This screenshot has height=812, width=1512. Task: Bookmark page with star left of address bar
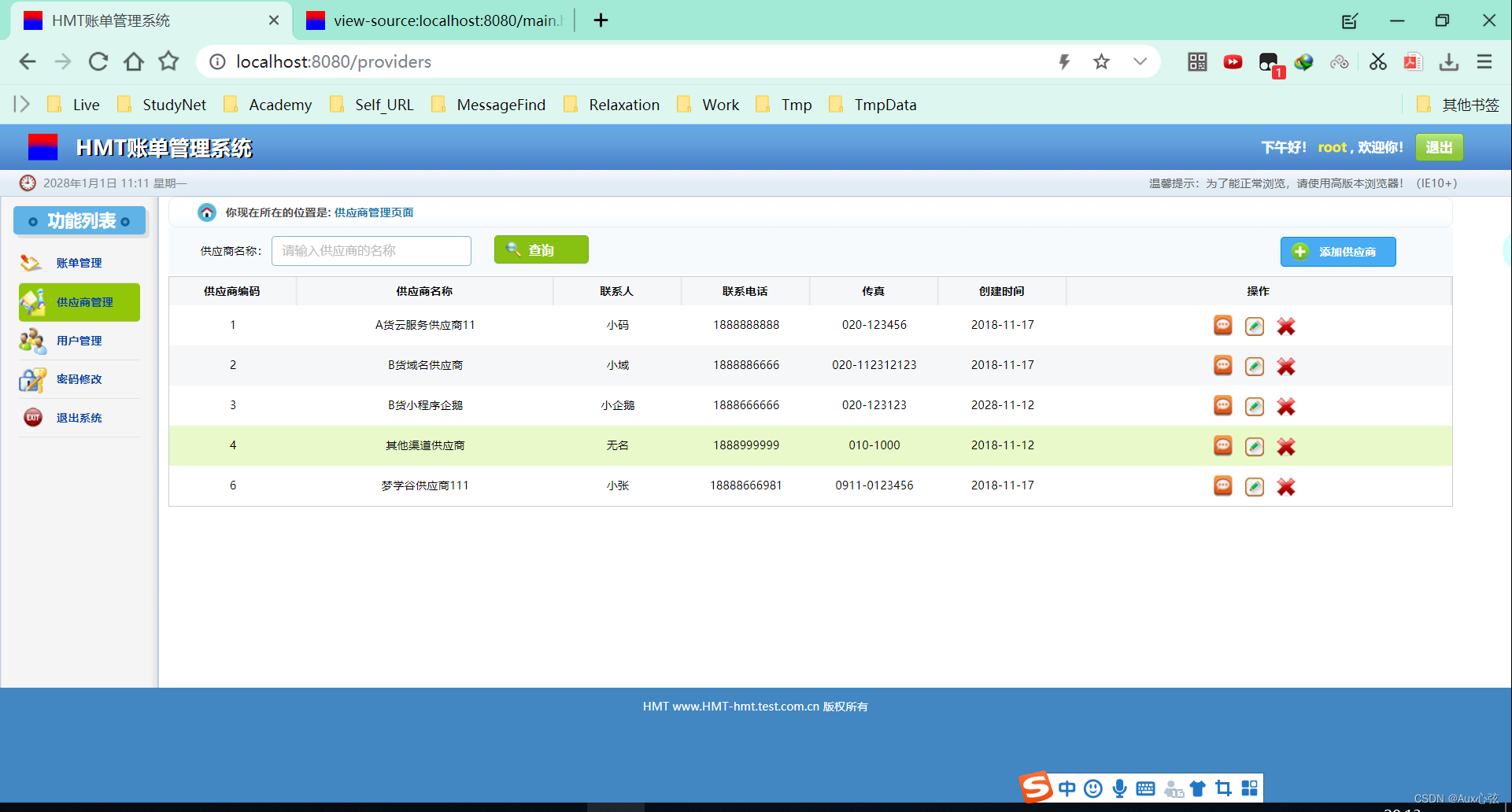(x=168, y=61)
